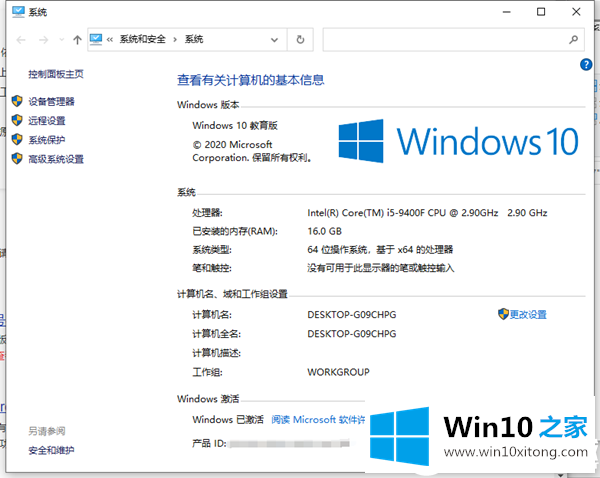Click the 没有可用于此显示器的笔或触控输入 text

tap(381, 268)
